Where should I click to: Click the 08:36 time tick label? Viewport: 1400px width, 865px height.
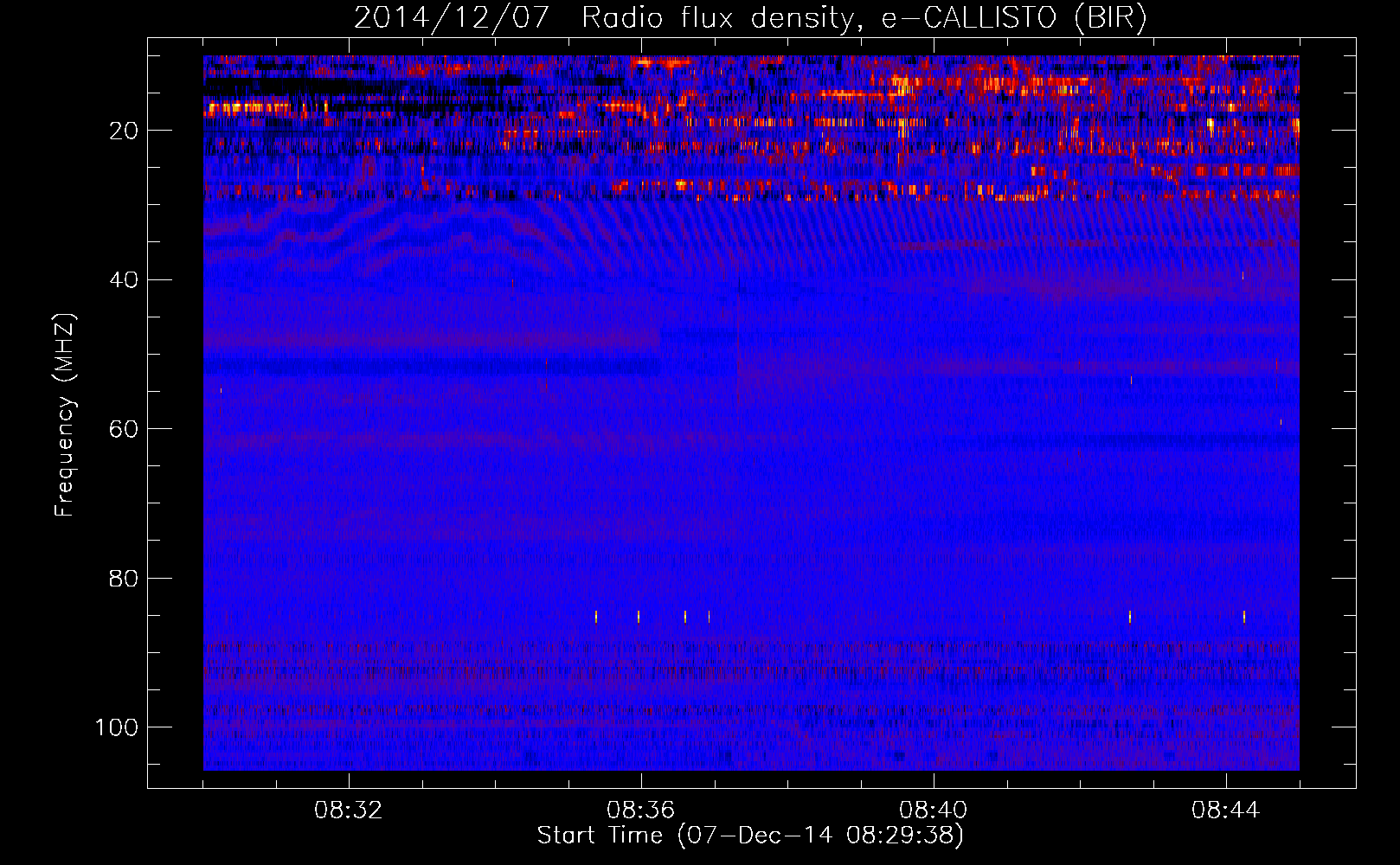point(641,811)
